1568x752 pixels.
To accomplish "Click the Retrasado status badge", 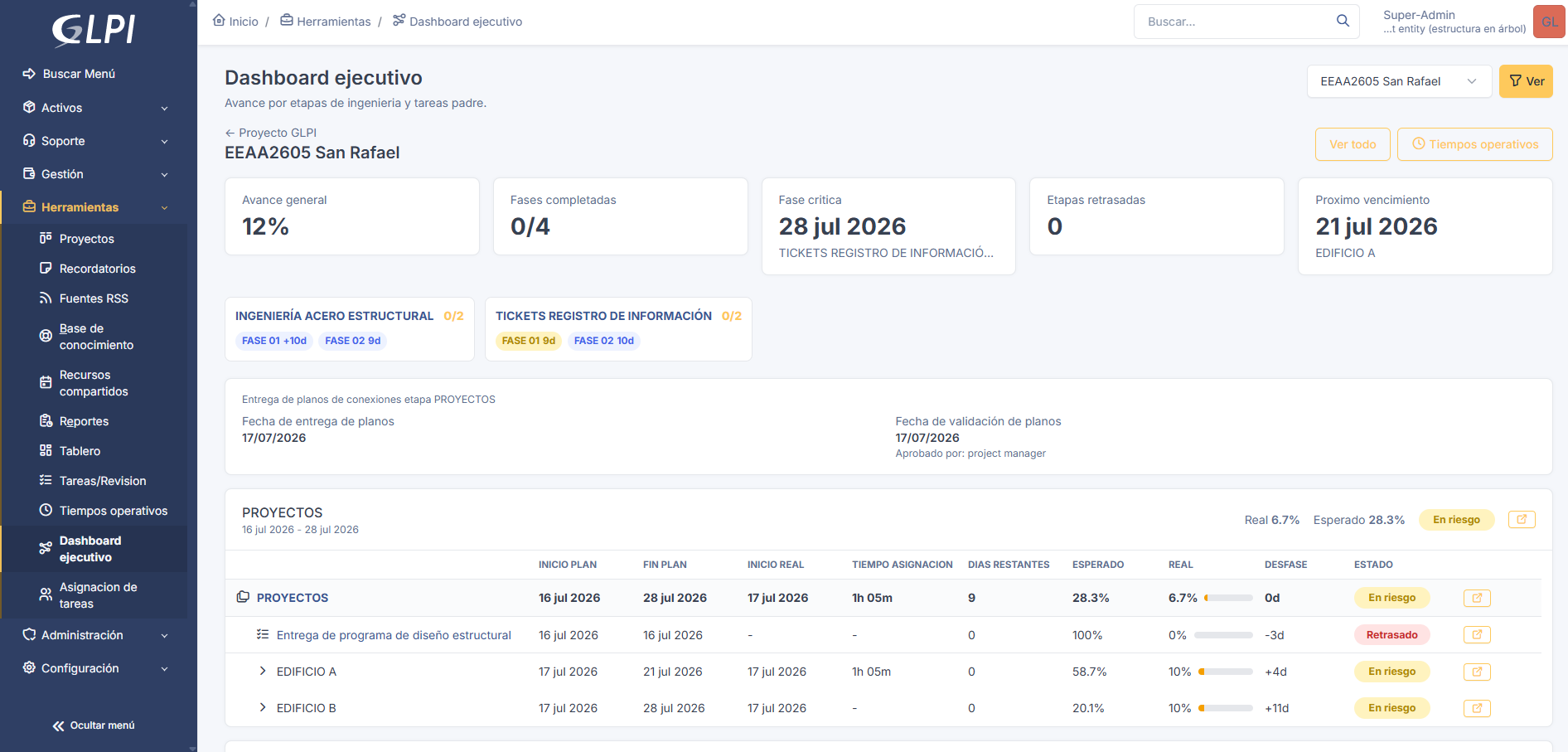I will point(1392,635).
